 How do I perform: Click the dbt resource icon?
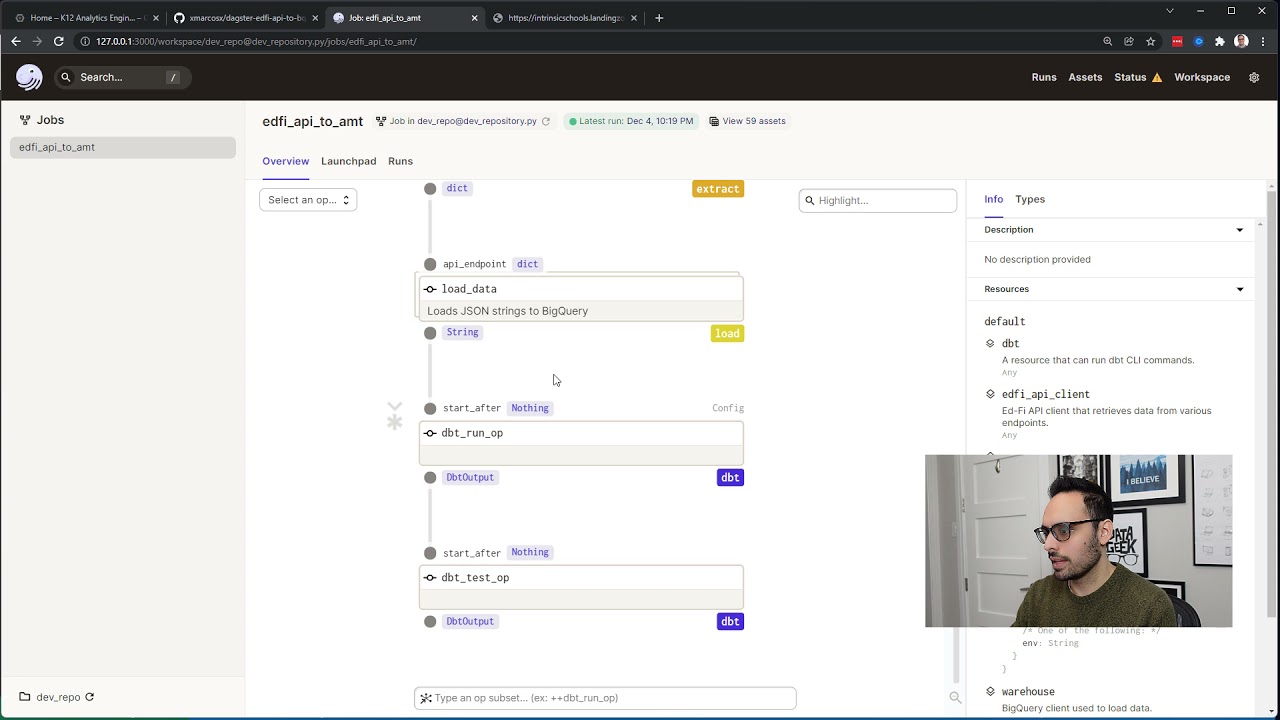coord(990,343)
